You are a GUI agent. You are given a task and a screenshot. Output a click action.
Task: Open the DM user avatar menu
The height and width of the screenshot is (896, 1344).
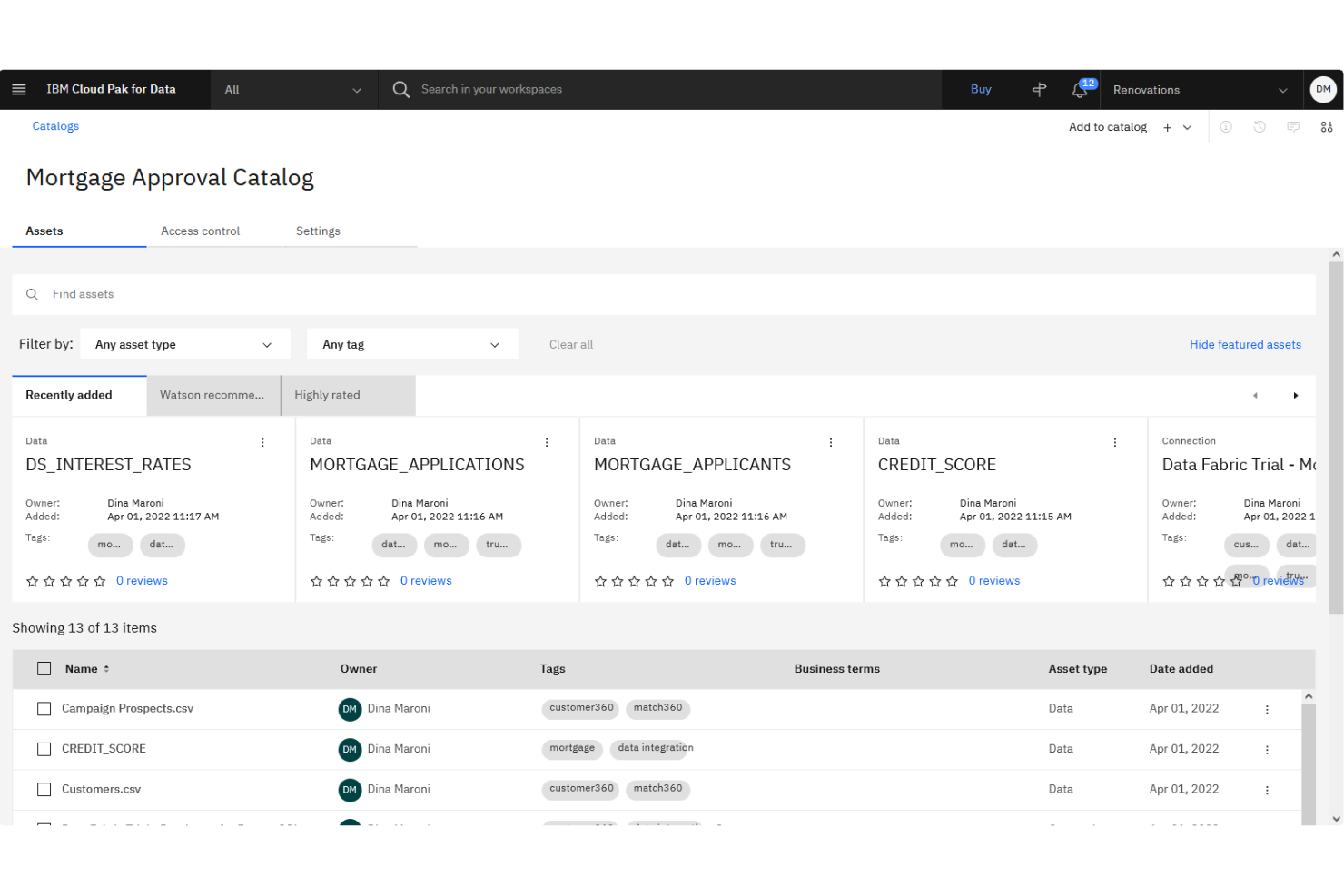click(1323, 89)
